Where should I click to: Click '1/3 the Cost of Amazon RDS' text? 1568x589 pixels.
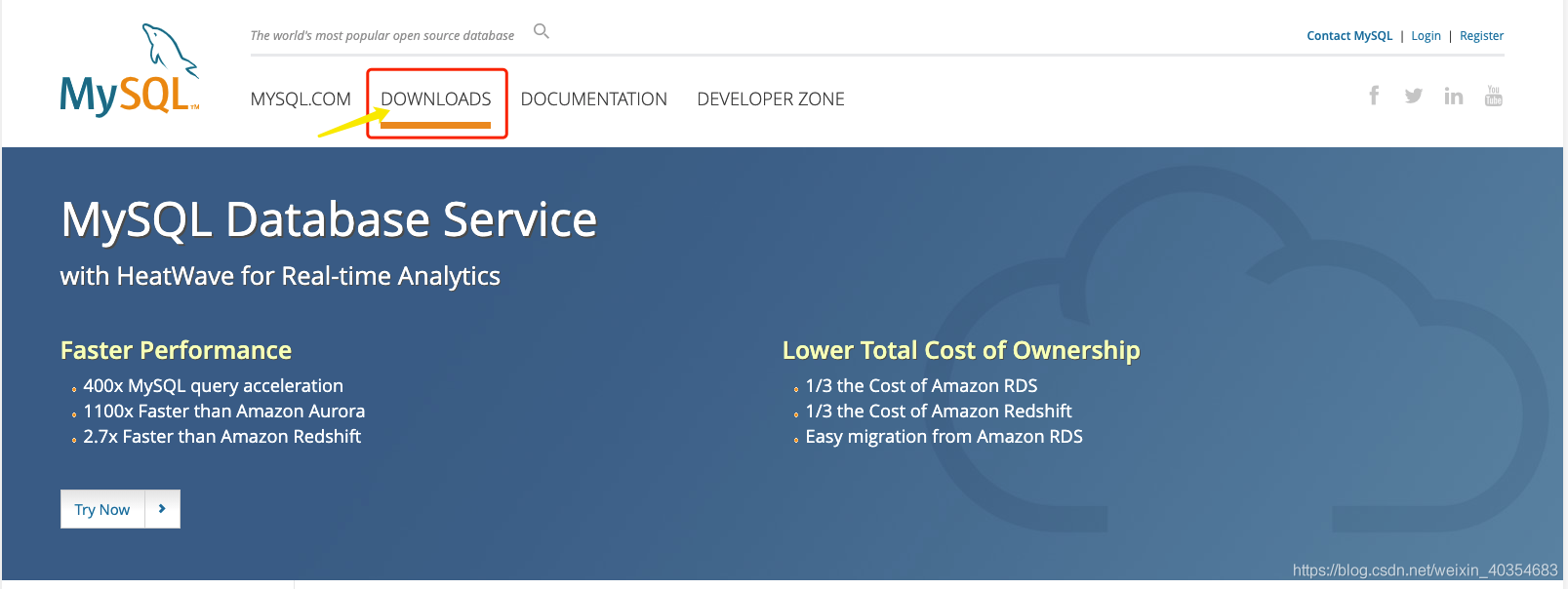tap(921, 386)
